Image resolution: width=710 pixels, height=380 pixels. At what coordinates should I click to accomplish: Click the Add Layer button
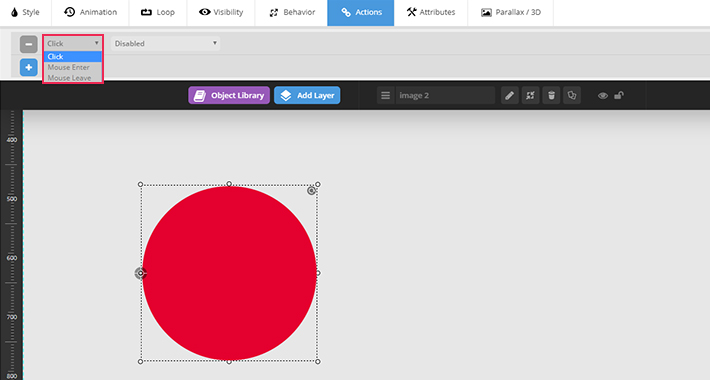point(307,96)
